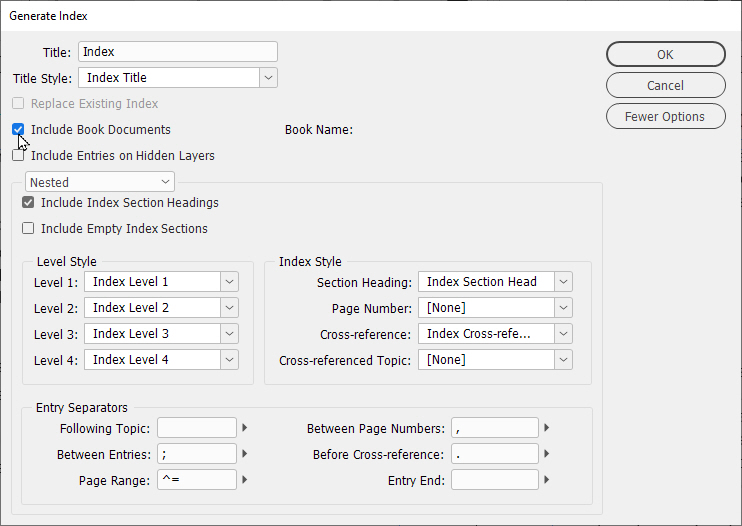The image size is (742, 526).
Task: Open the Level 1 style dropdown
Action: 229,282
